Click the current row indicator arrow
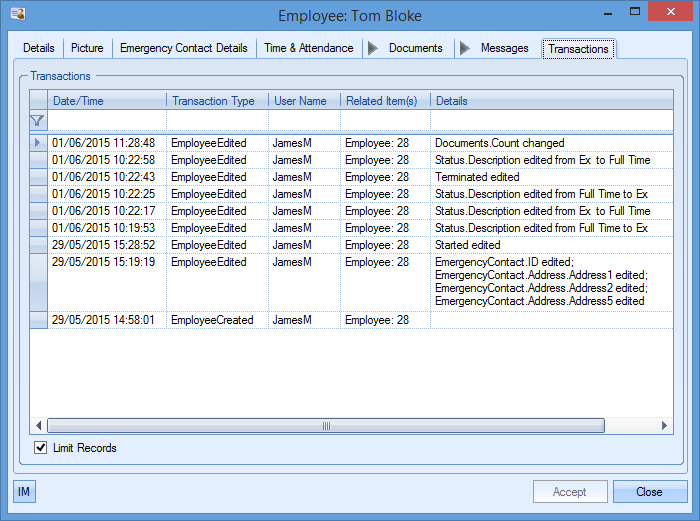The image size is (700, 521). (x=38, y=143)
